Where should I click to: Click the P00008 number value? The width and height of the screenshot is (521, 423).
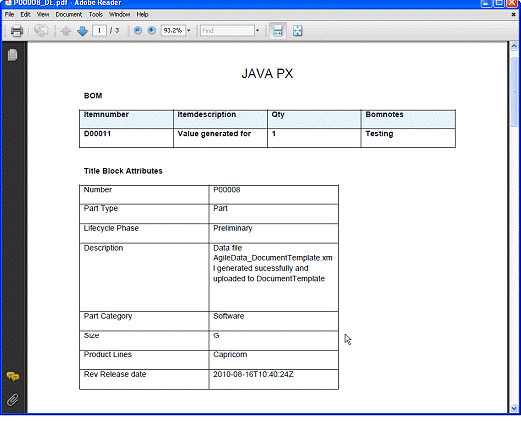tap(227, 190)
